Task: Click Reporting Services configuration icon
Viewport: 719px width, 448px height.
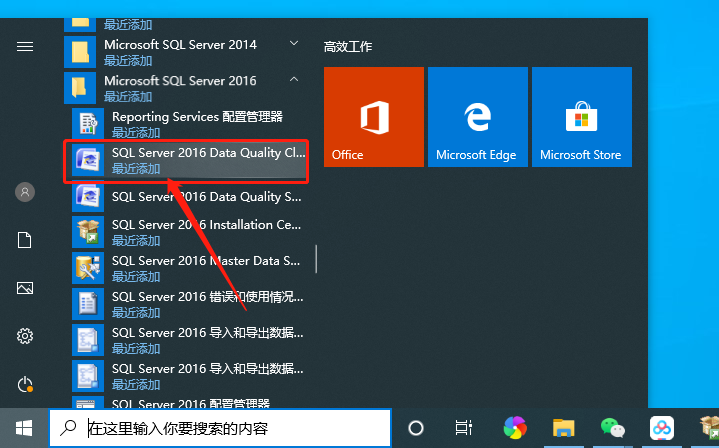Action: (x=88, y=124)
